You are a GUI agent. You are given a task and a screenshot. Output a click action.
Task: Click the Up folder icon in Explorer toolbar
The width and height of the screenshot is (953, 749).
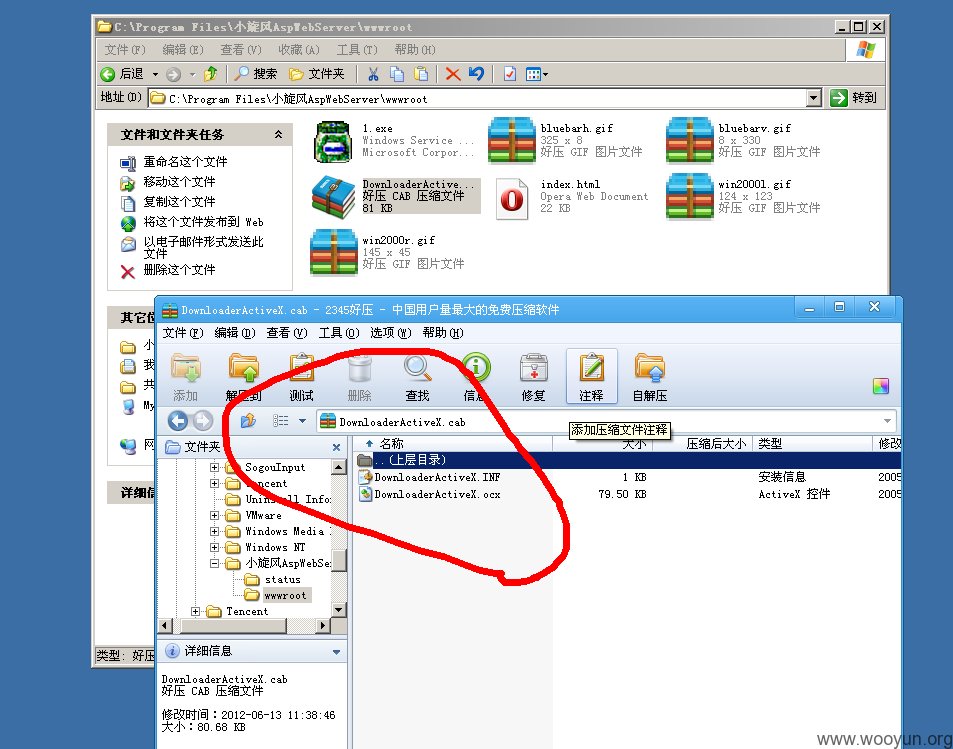point(210,74)
